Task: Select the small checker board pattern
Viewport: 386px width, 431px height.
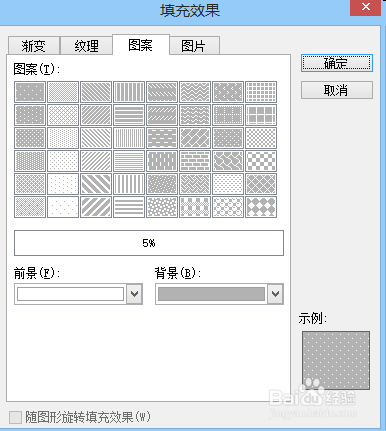Action: (x=261, y=138)
